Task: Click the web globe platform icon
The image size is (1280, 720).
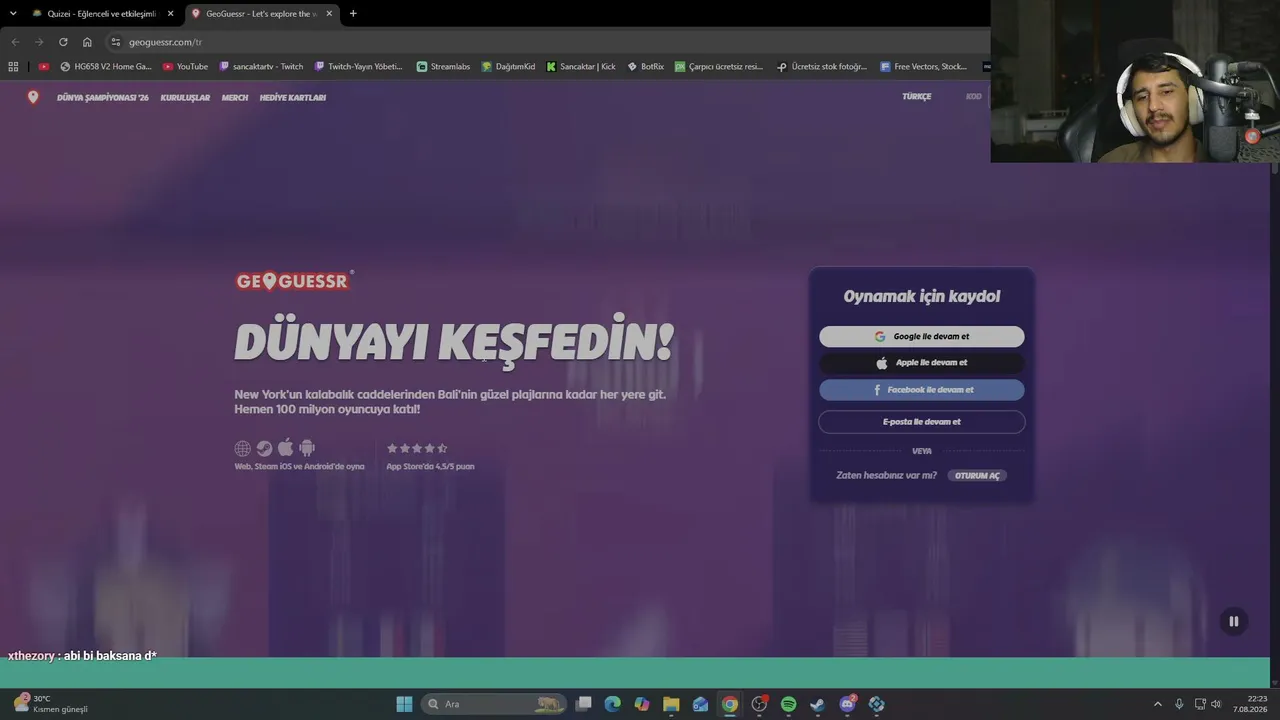Action: [x=243, y=448]
